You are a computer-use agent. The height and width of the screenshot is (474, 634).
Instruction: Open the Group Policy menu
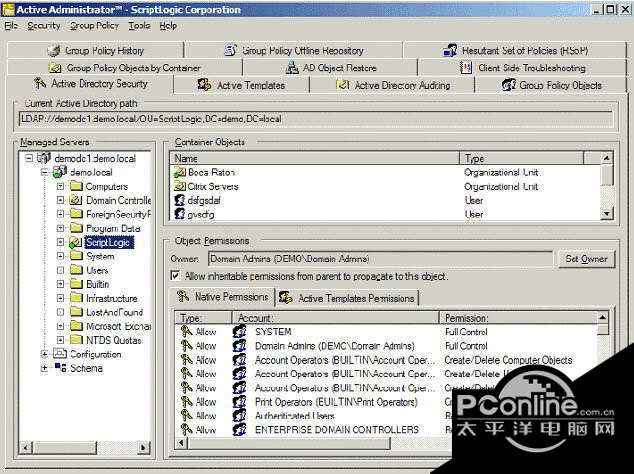94,25
